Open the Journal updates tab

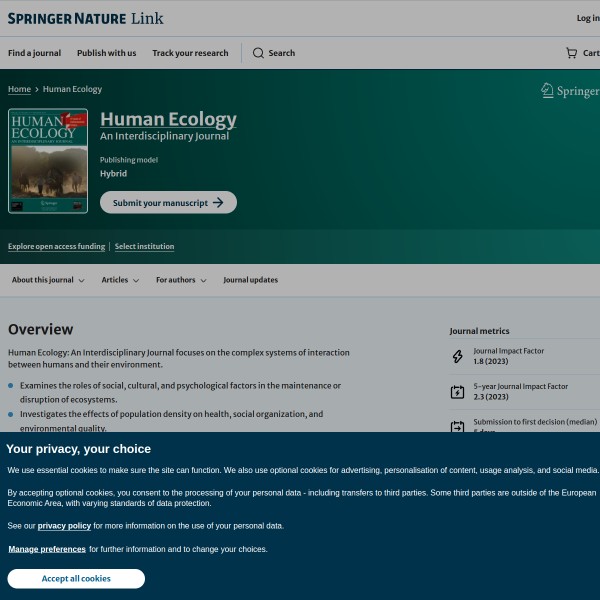(250, 280)
